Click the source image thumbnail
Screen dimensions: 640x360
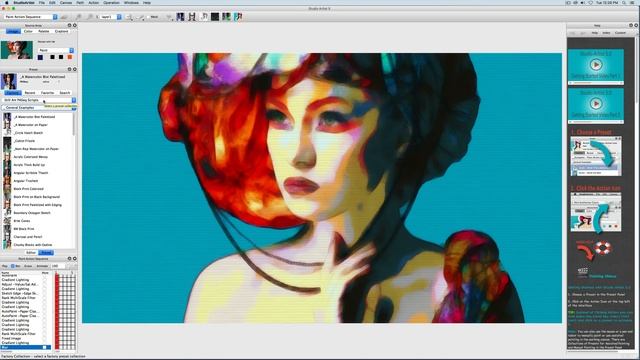click(x=17, y=50)
